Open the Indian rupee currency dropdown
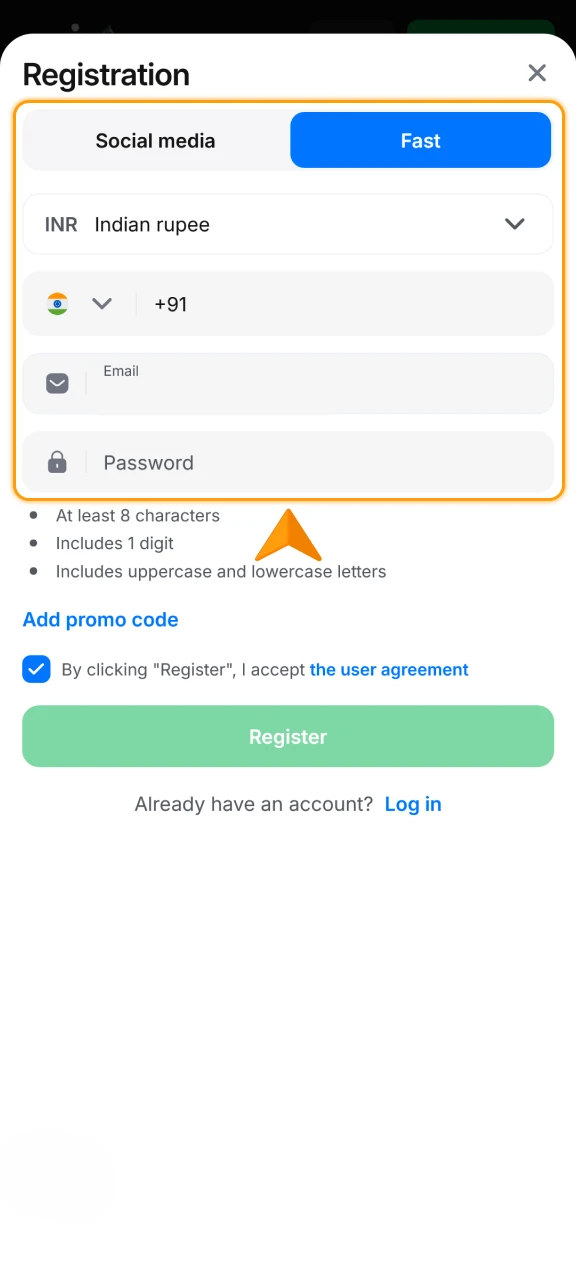This screenshot has width=576, height=1280. 288,224
